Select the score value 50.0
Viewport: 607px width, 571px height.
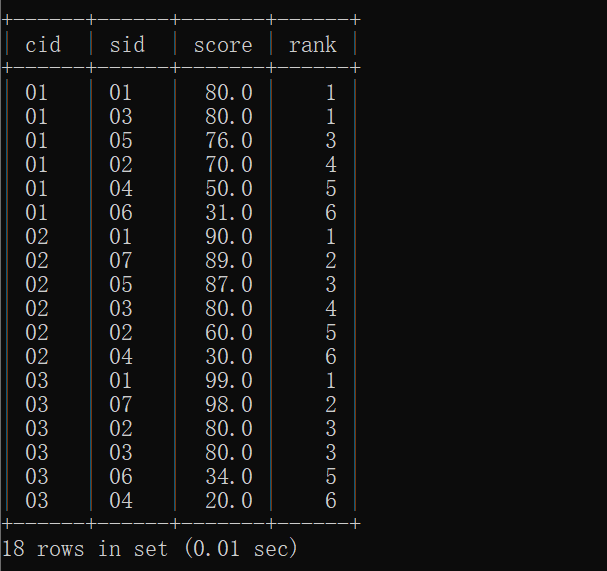pos(229,189)
